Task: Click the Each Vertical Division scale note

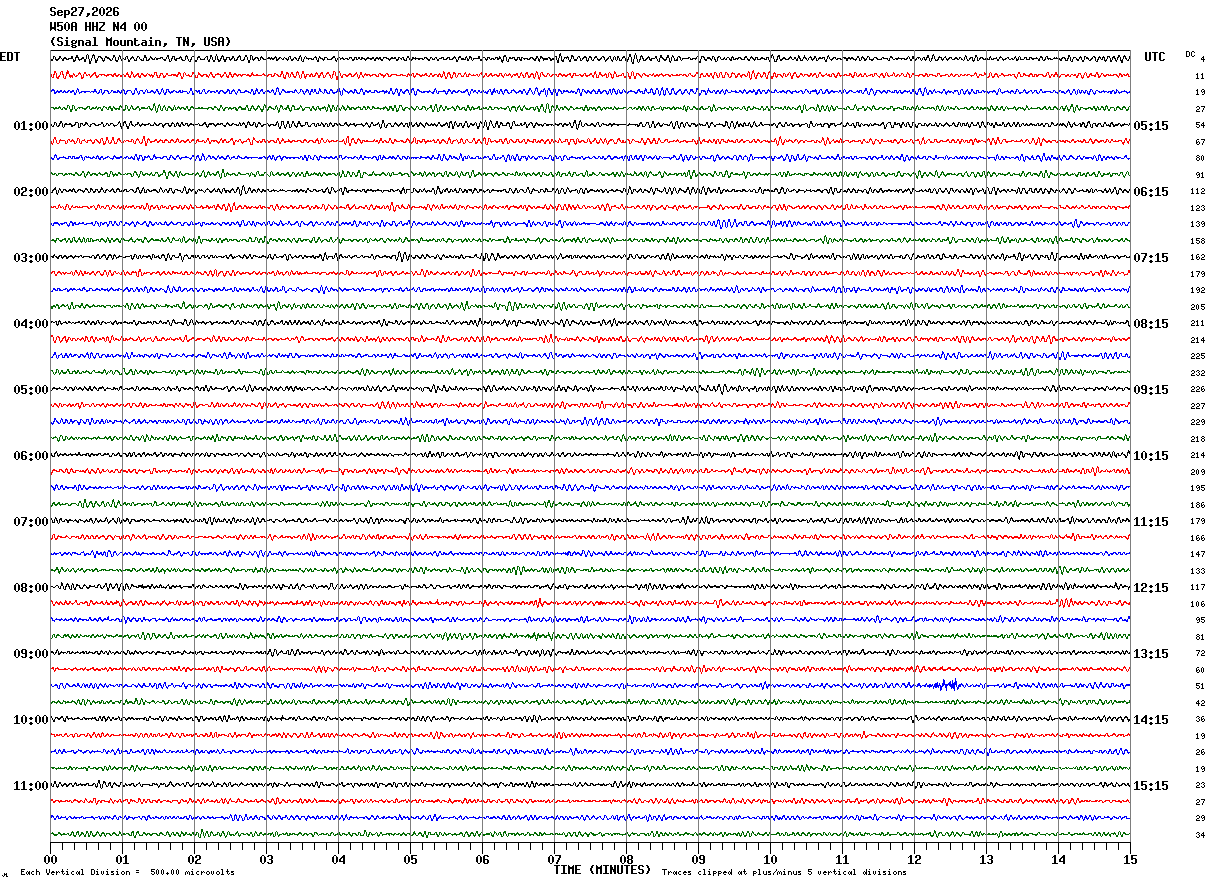Action: (127, 873)
